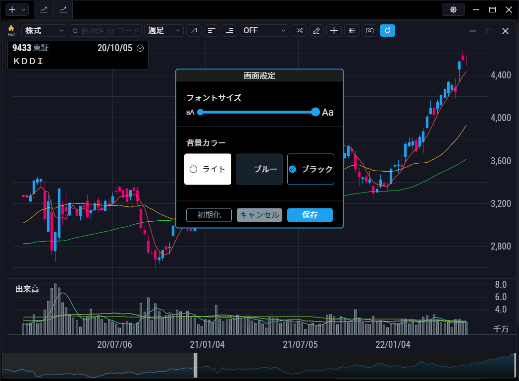Click the 20/07/06 date axis label
The width and height of the screenshot is (519, 381).
[114, 344]
